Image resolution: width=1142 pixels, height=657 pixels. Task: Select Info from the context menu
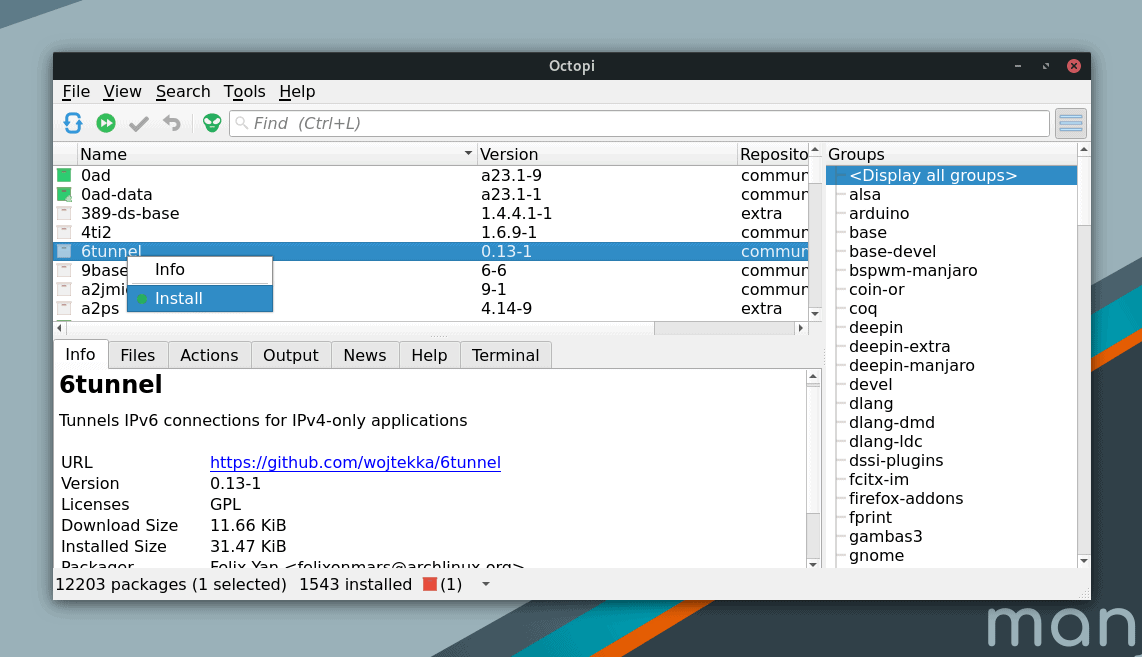click(x=170, y=270)
